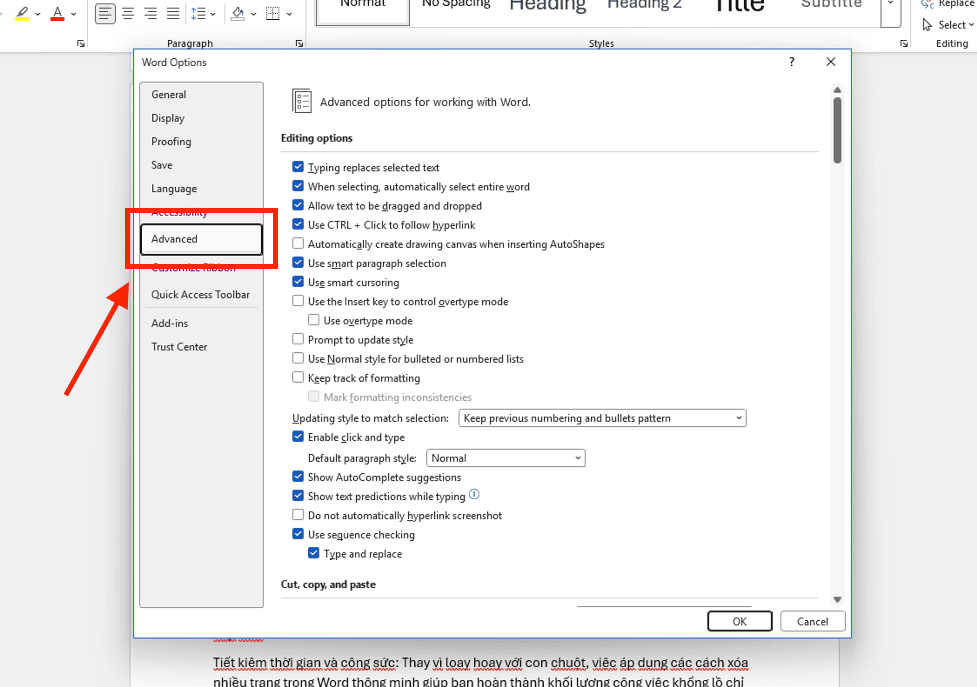Click the Word Options vertical scrollbar thumb
The width and height of the screenshot is (977, 687).
point(837,130)
